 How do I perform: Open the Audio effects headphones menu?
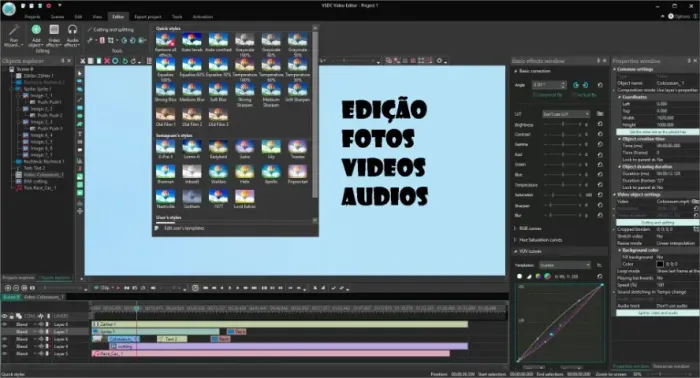(x=72, y=35)
